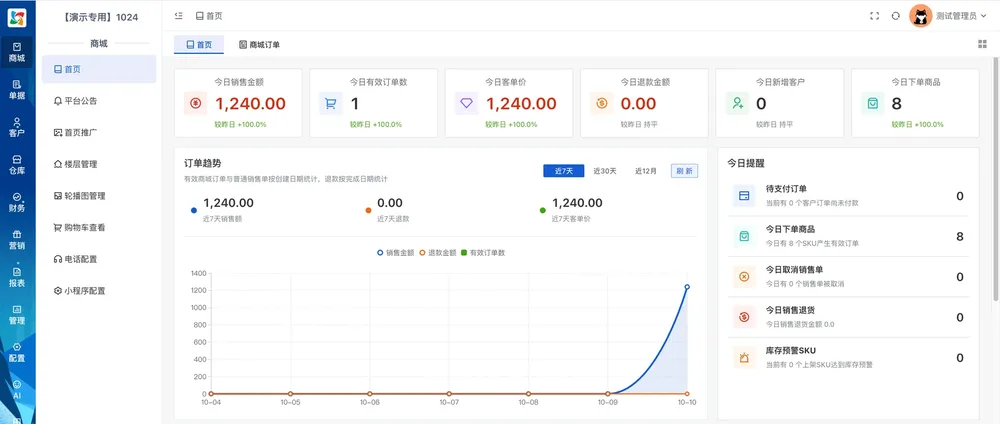The image size is (1000, 424).
Task: Click the 今日销售金额 card icon
Action: pyautogui.click(x=195, y=103)
